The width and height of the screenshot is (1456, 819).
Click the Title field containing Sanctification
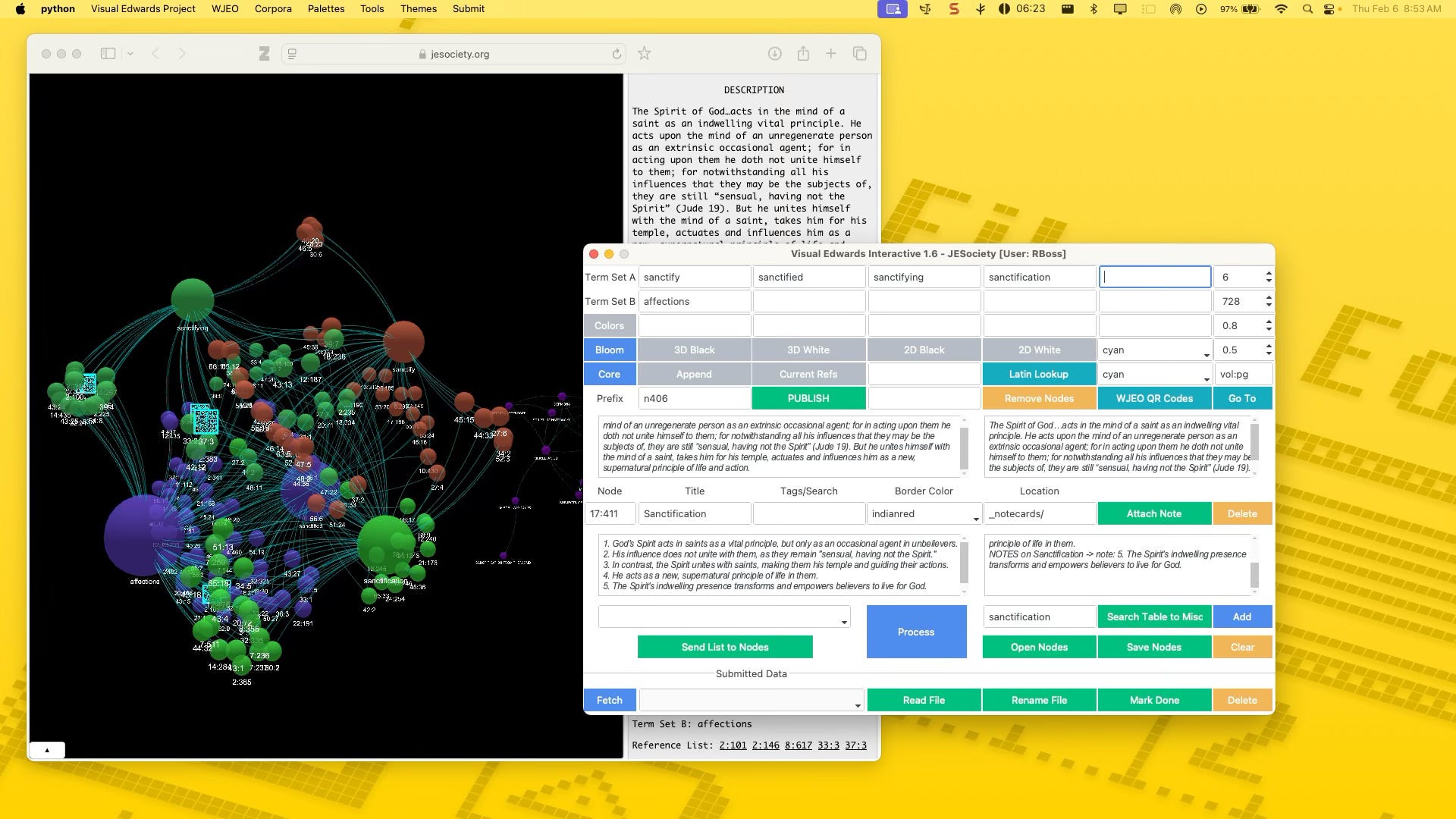(695, 513)
